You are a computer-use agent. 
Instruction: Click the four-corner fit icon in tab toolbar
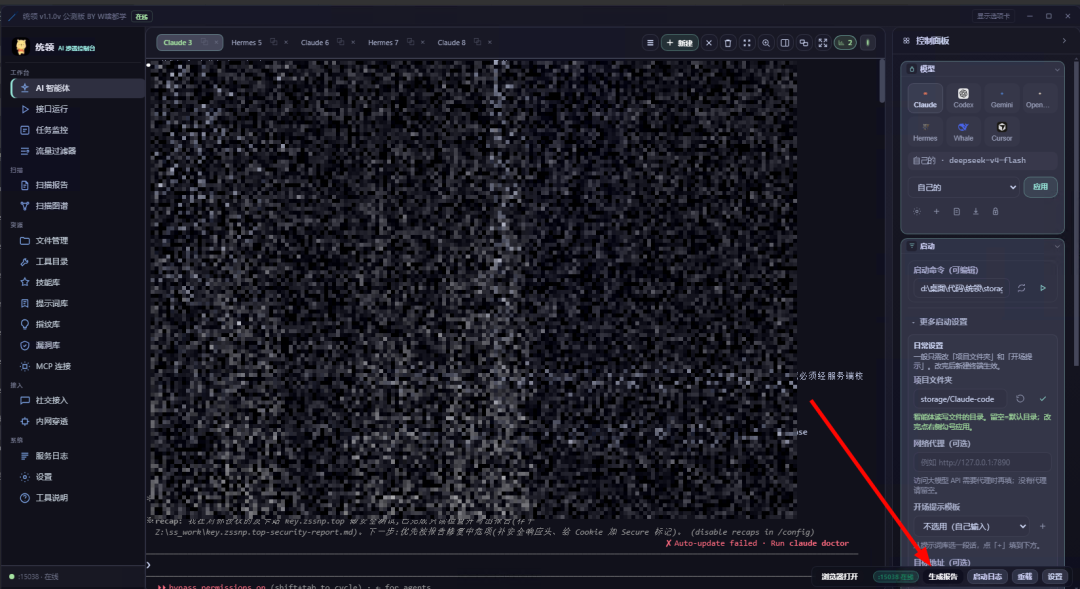coord(747,43)
